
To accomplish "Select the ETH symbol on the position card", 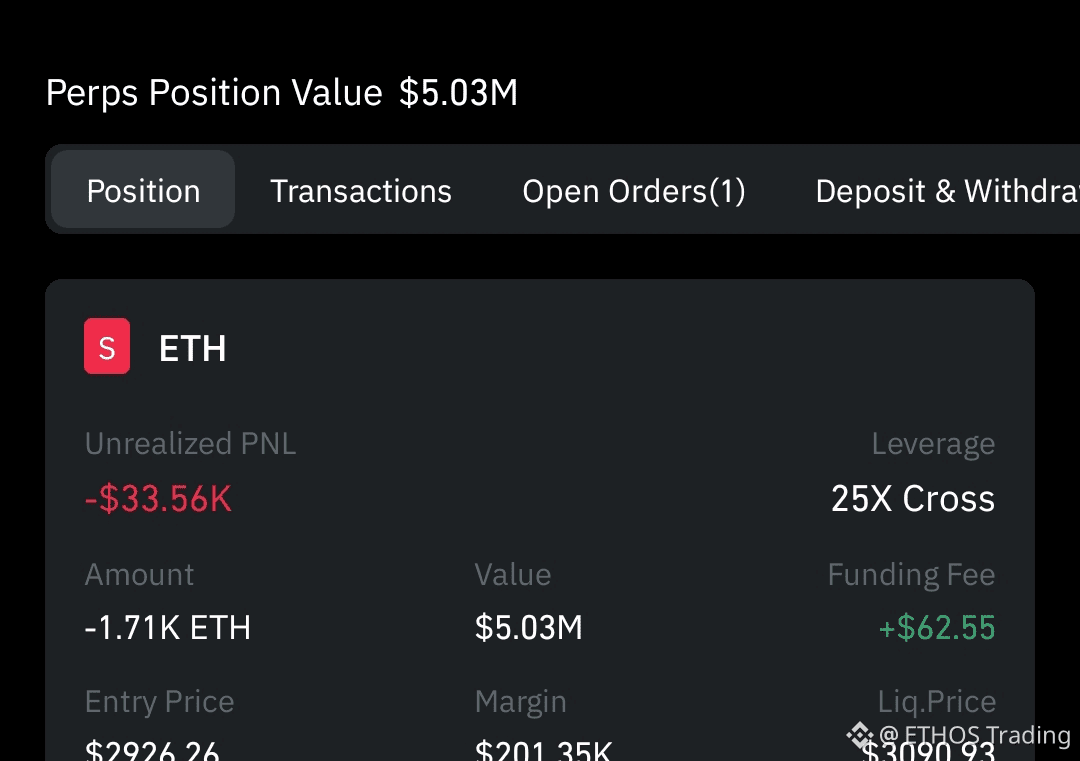I will [x=192, y=348].
